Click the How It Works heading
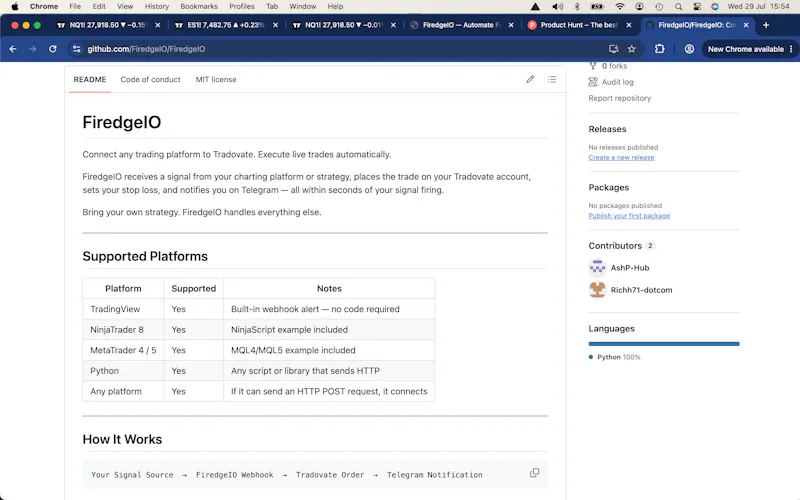800x500 pixels. pyautogui.click(x=122, y=439)
